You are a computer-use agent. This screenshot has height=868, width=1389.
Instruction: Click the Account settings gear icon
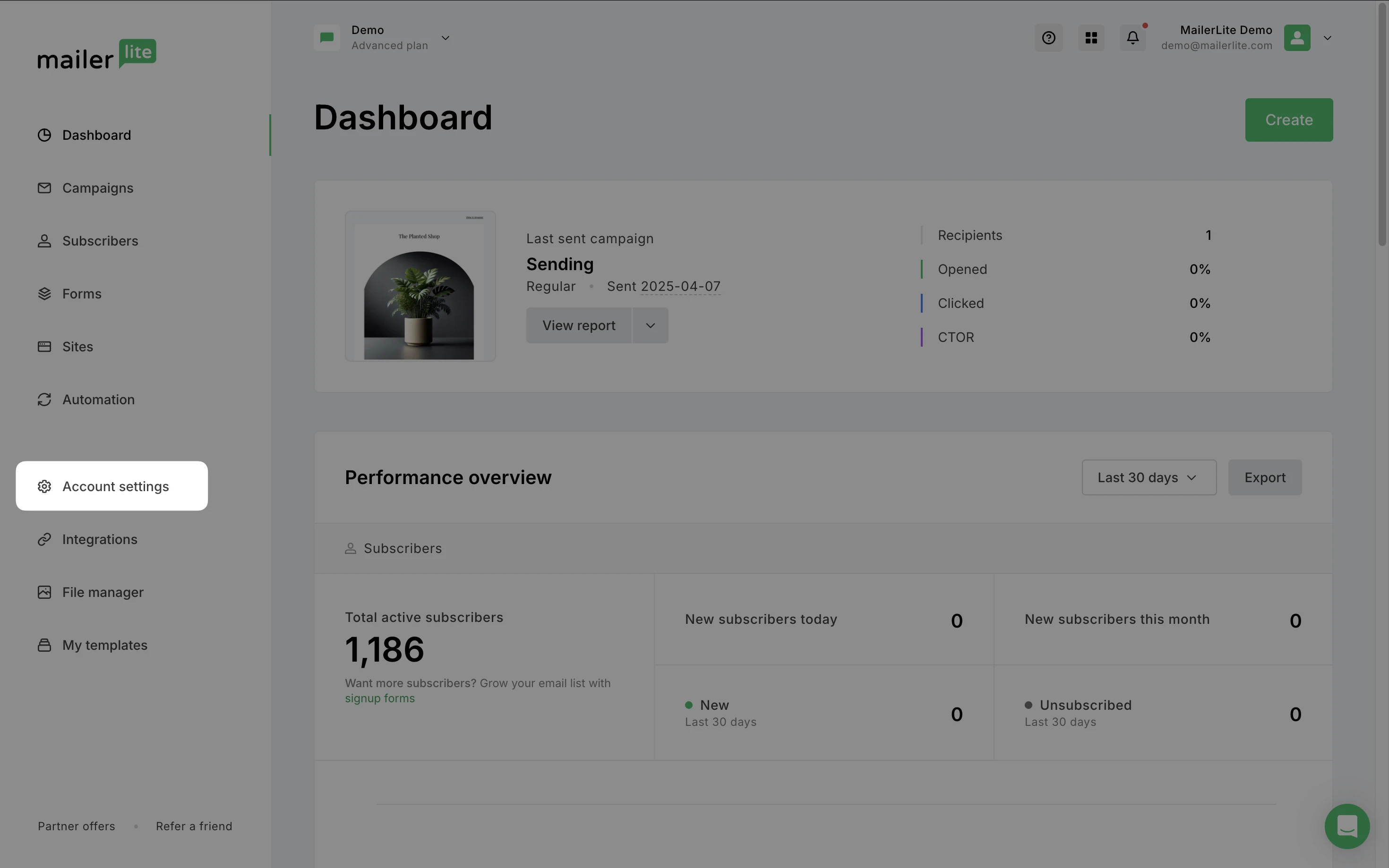click(x=44, y=486)
